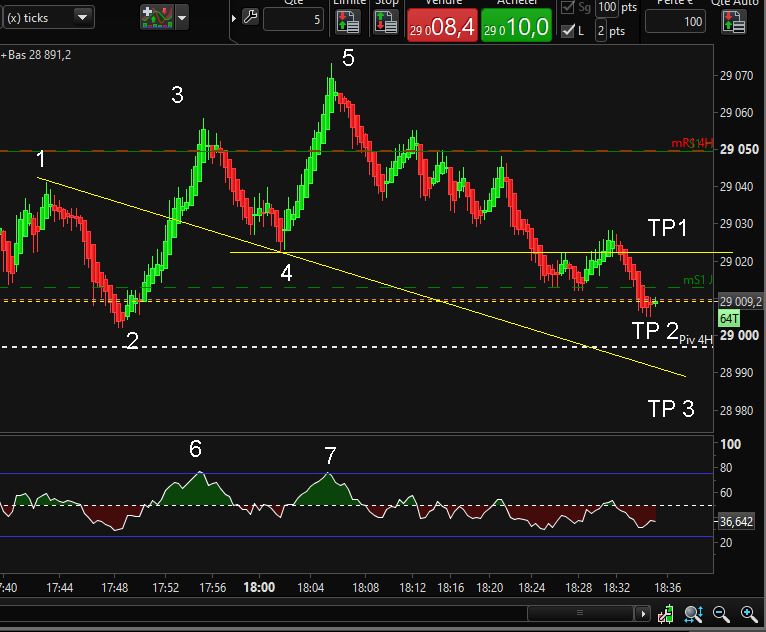Screen dimensions: 766x632
Task: Select the TP1 text annotation
Action: [667, 228]
